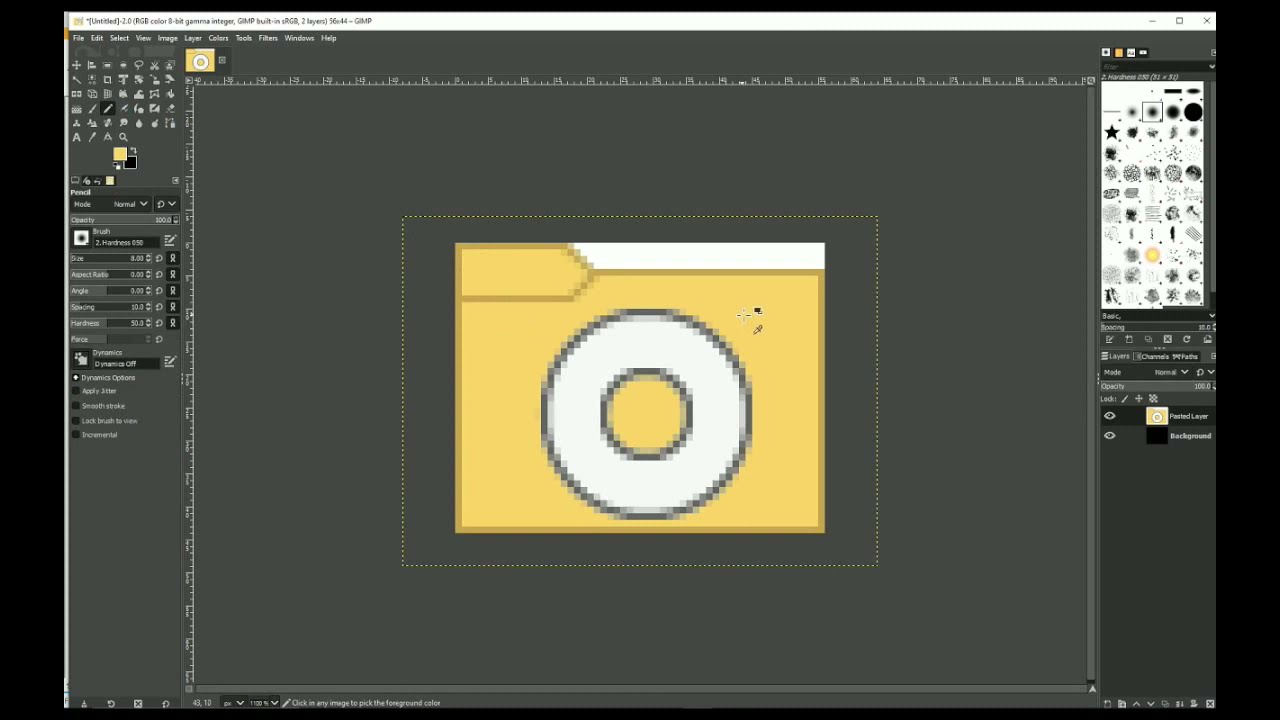
Task: Reset colors to default black and white
Action: coord(116,166)
